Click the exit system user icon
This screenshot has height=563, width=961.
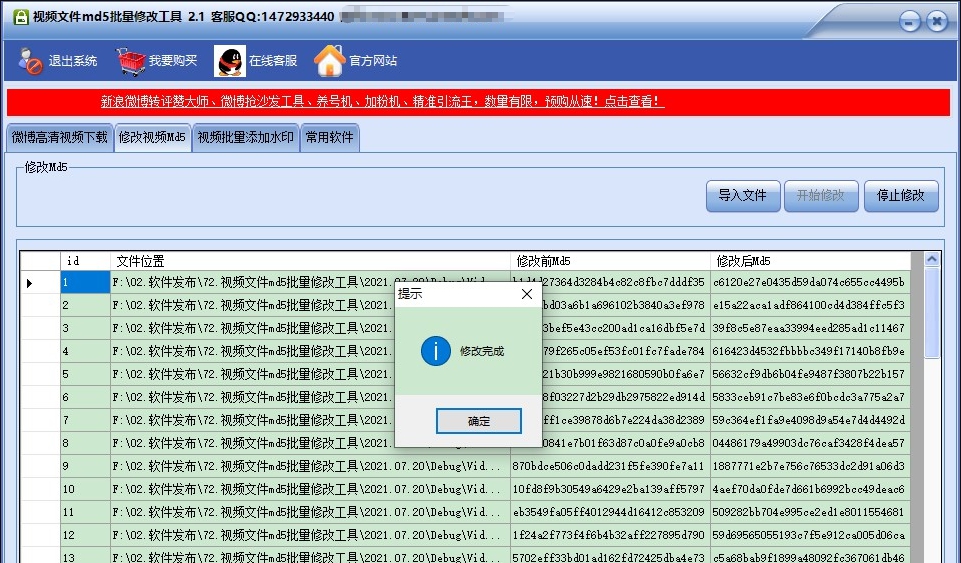click(x=29, y=61)
